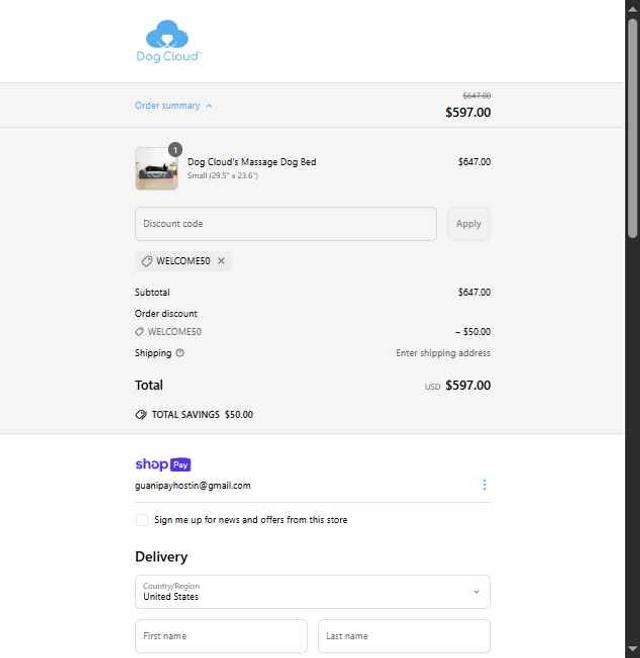Remove the WELCOME50 discount code

click(x=221, y=261)
